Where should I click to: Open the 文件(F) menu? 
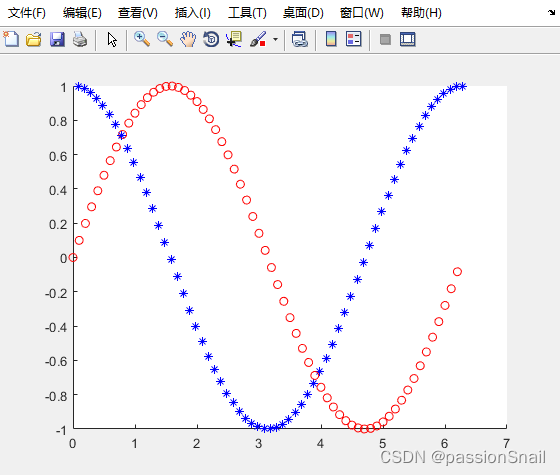click(27, 13)
